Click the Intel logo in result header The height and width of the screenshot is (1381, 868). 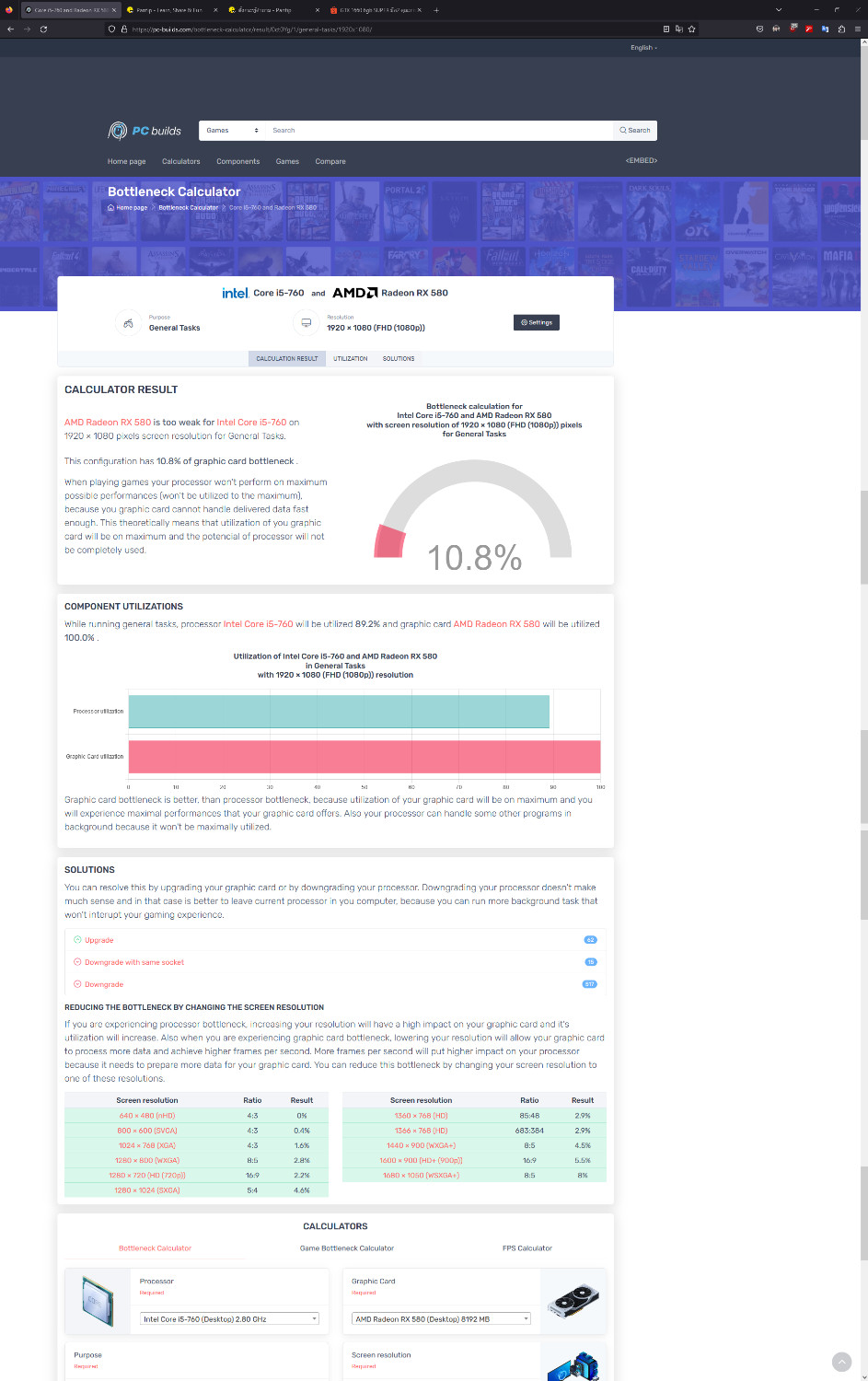point(235,293)
